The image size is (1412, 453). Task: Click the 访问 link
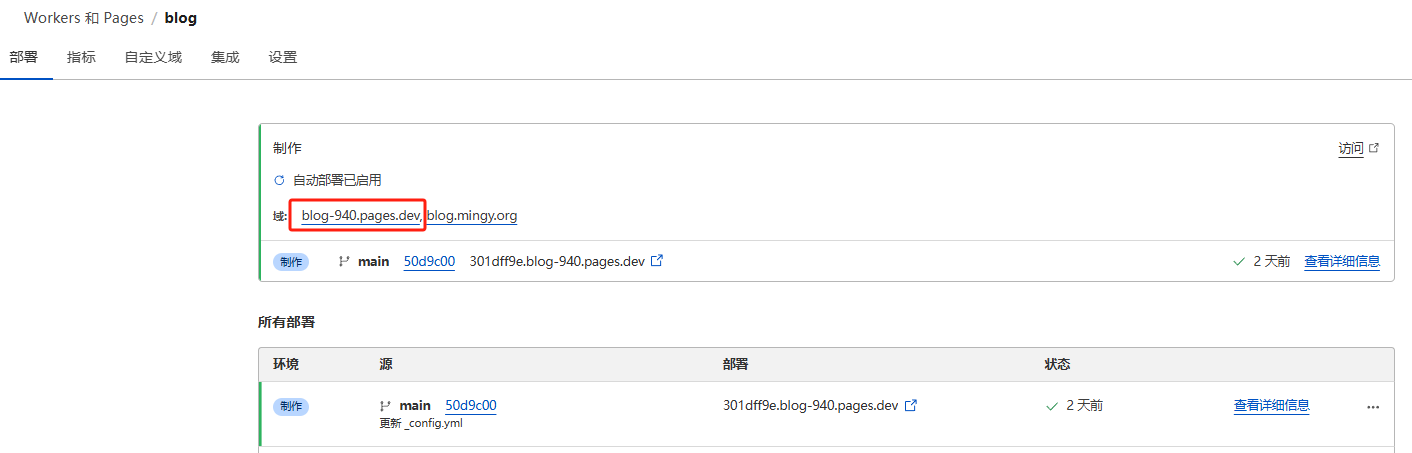[1351, 148]
